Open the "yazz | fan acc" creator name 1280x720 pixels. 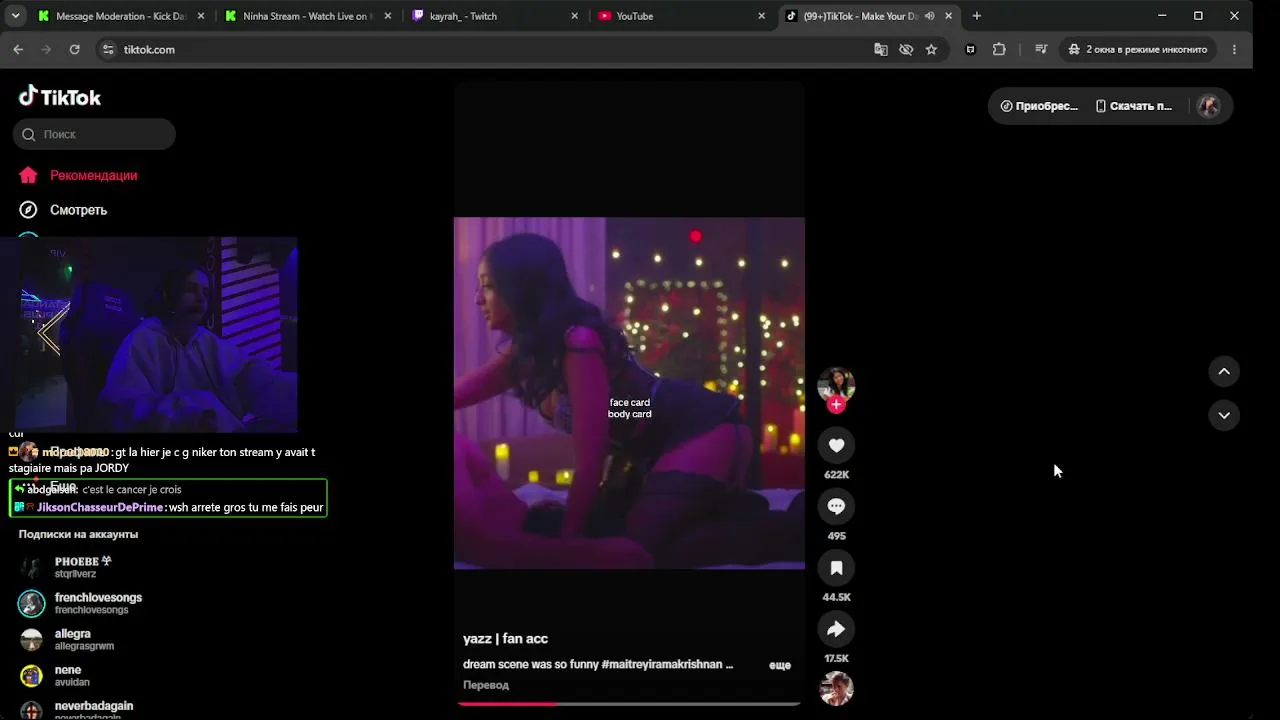click(506, 639)
